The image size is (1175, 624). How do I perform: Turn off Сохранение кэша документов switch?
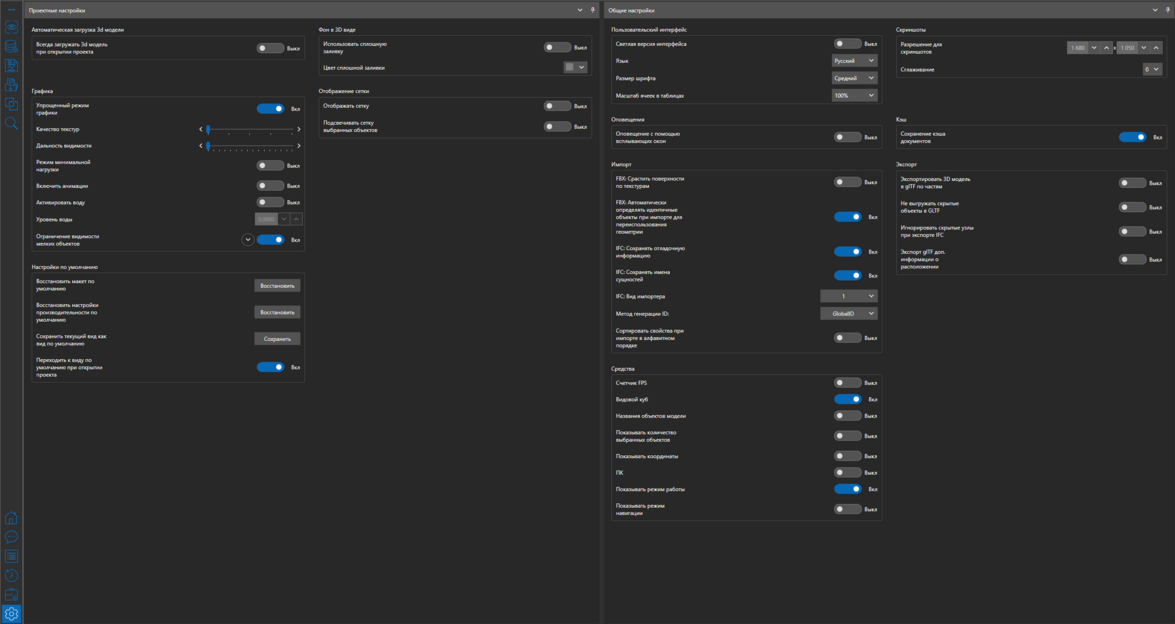pyautogui.click(x=1132, y=137)
